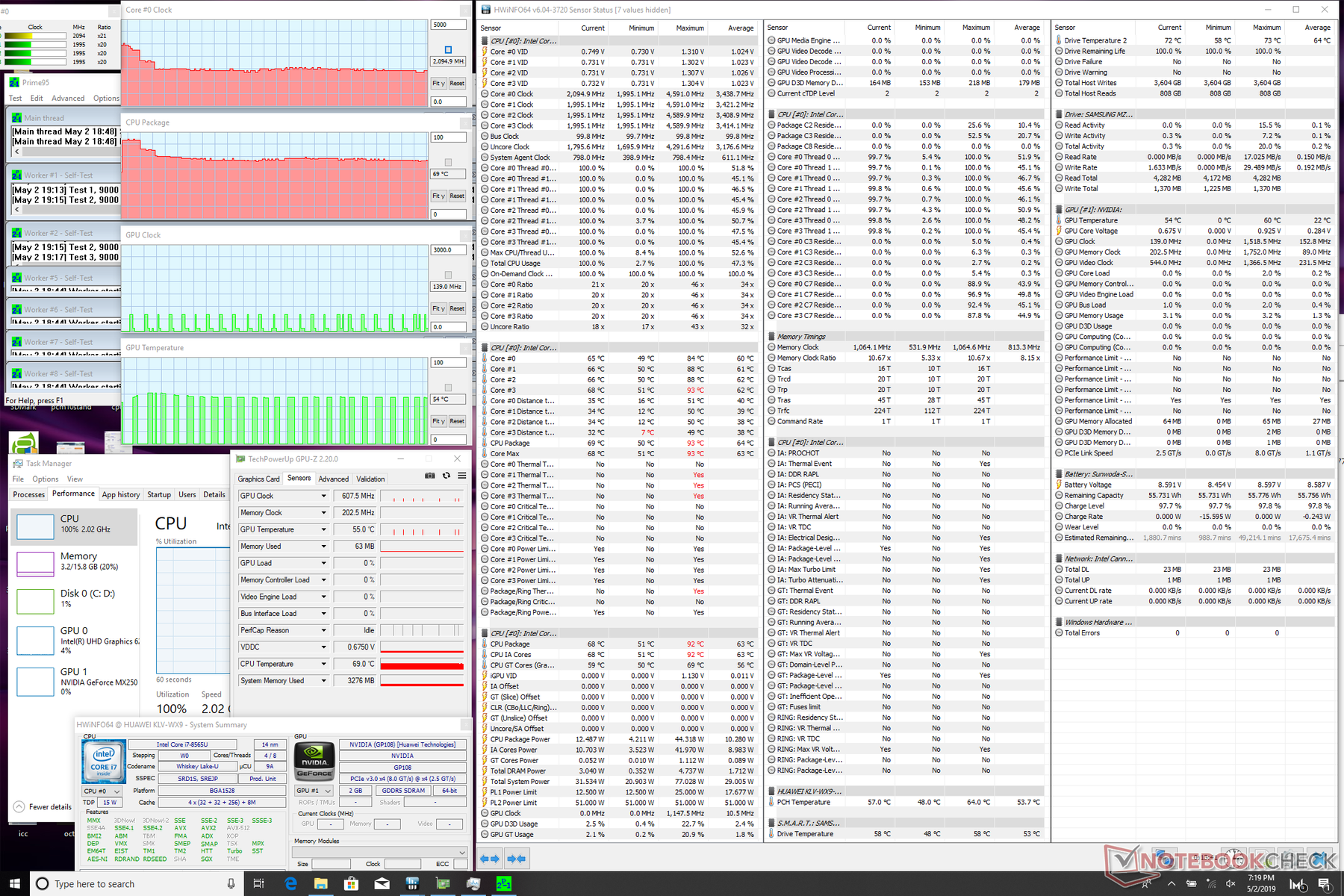This screenshot has height=896, width=1344.
Task: Select Memory in Task Manager sidebar
Action: (75, 561)
